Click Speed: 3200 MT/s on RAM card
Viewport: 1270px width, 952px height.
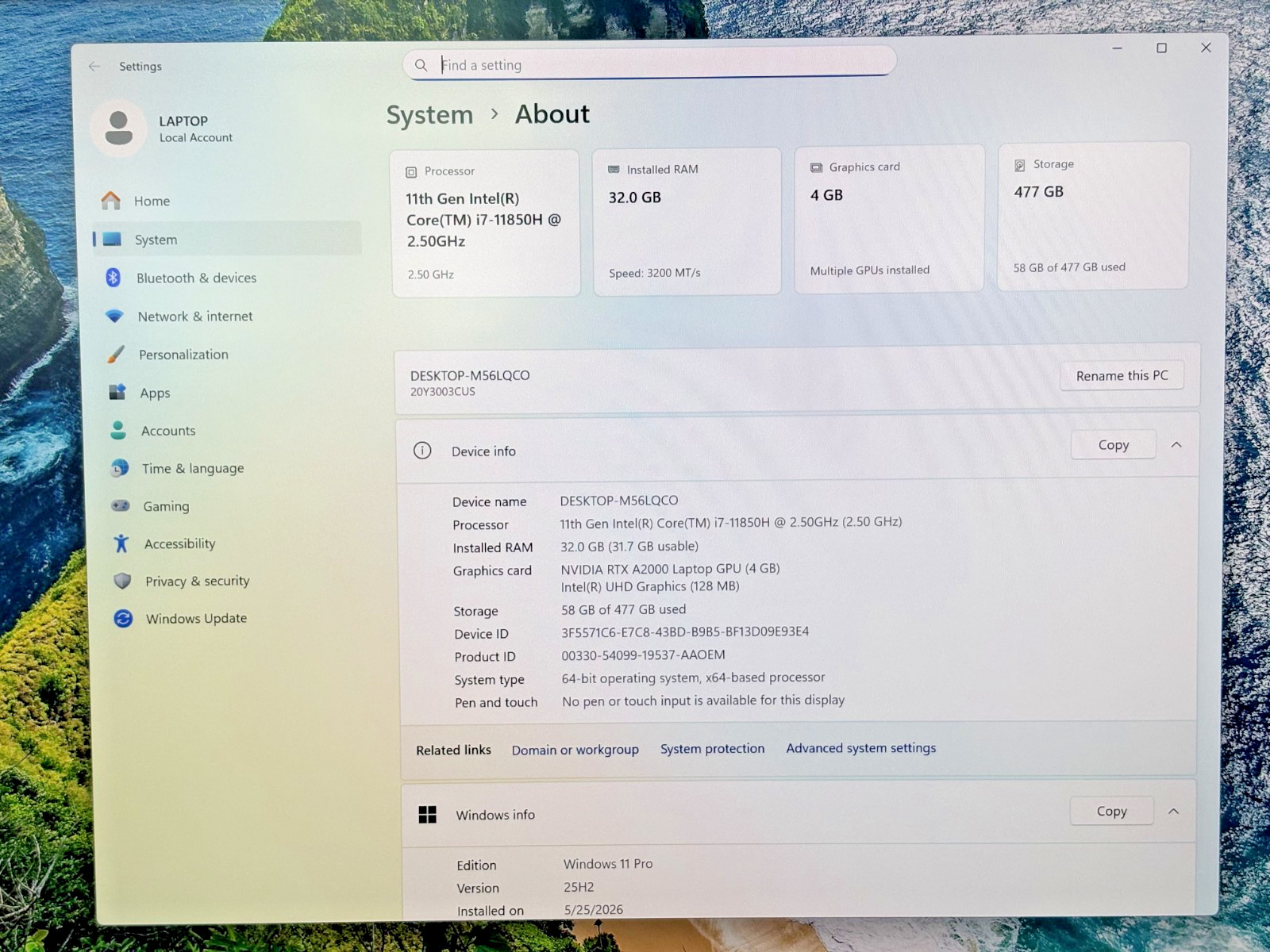(655, 273)
